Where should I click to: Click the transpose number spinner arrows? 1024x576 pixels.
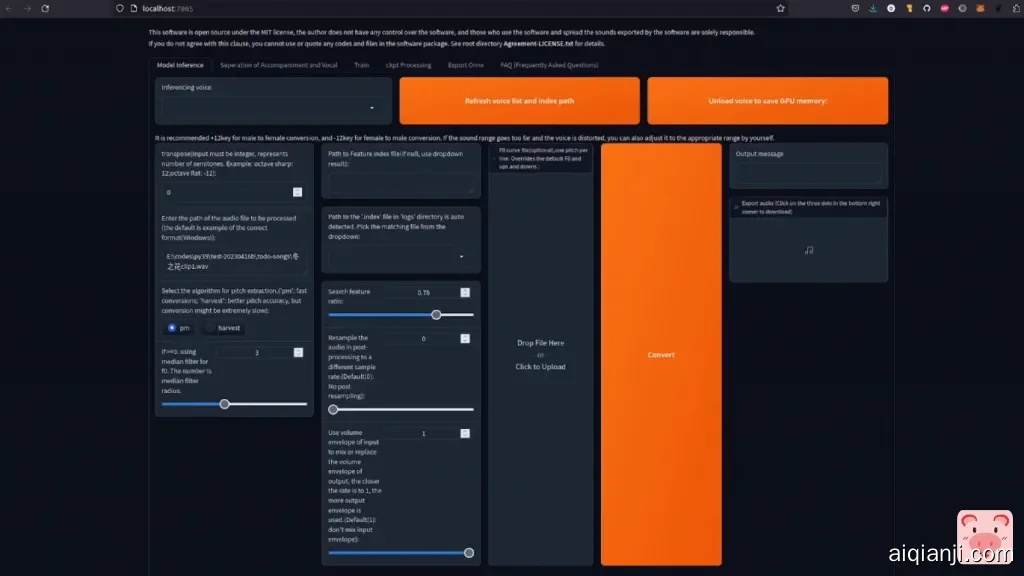(x=297, y=192)
